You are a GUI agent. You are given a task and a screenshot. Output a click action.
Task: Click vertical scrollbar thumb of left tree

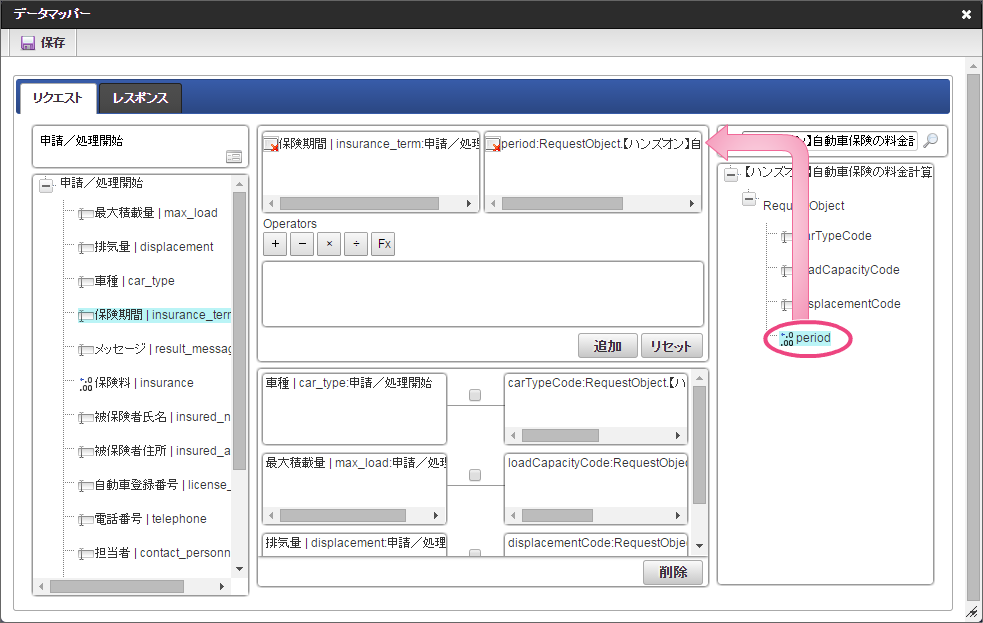[239, 330]
